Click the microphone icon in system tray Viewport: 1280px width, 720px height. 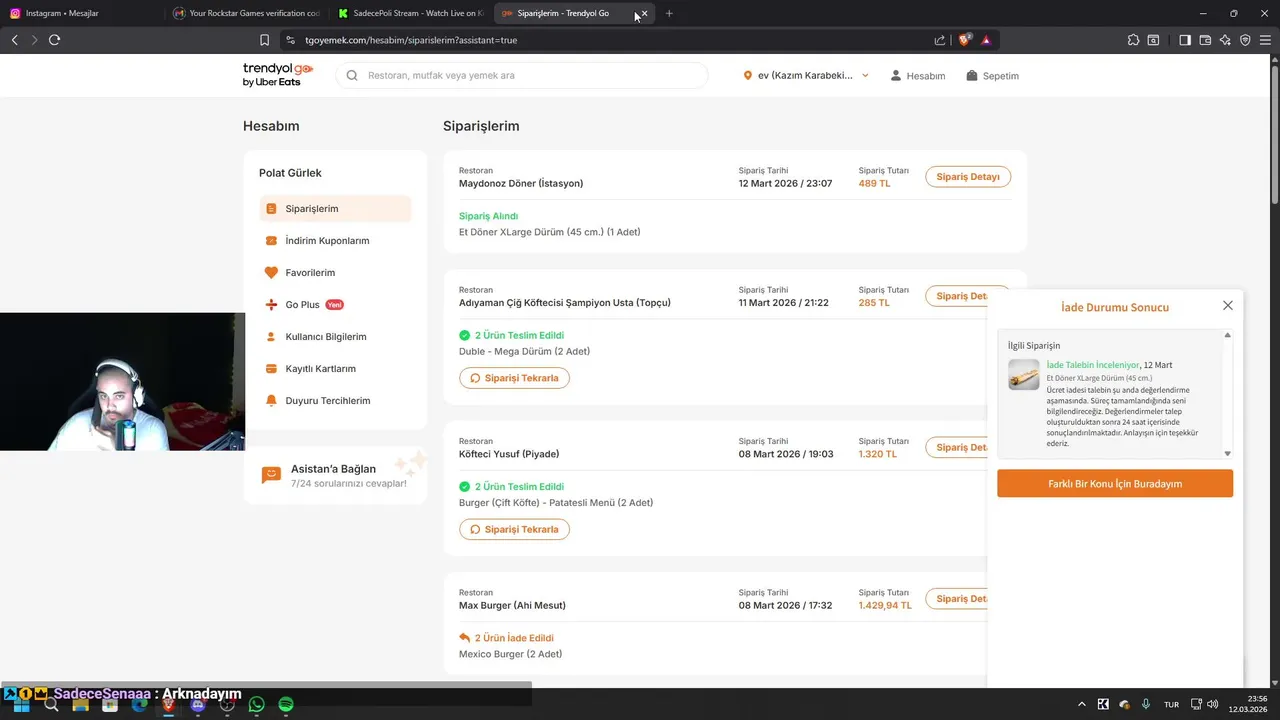(1146, 704)
